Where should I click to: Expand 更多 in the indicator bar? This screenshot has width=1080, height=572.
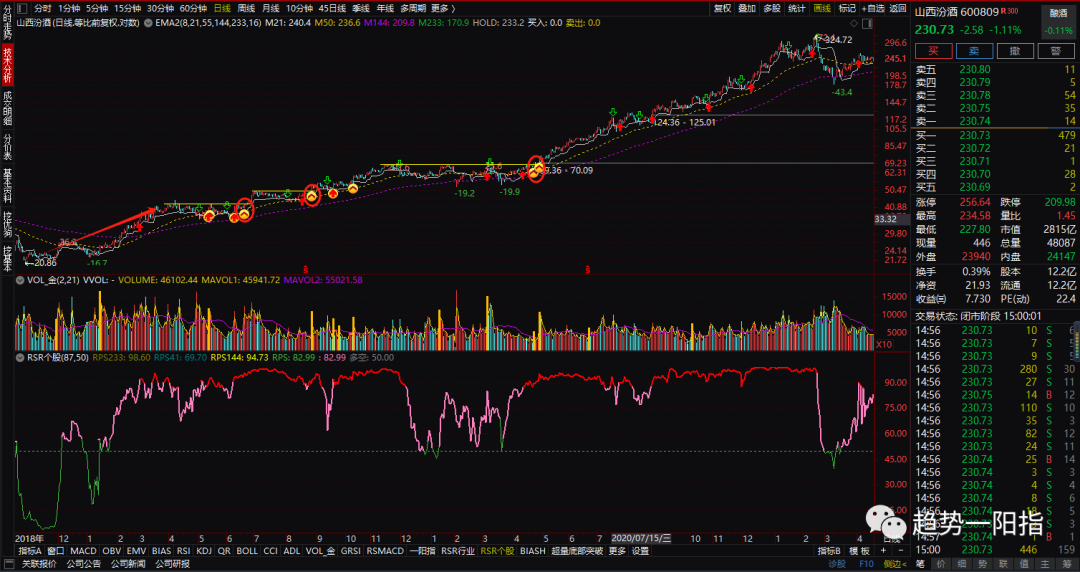(x=617, y=551)
